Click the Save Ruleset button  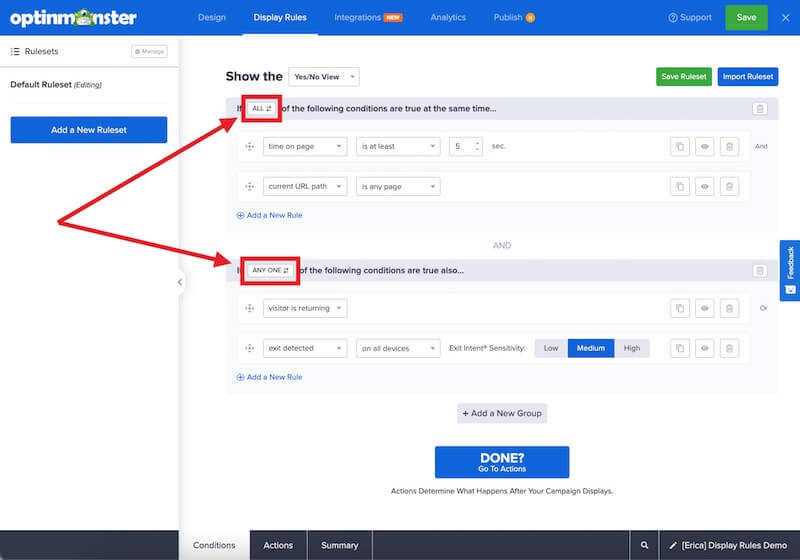684,77
